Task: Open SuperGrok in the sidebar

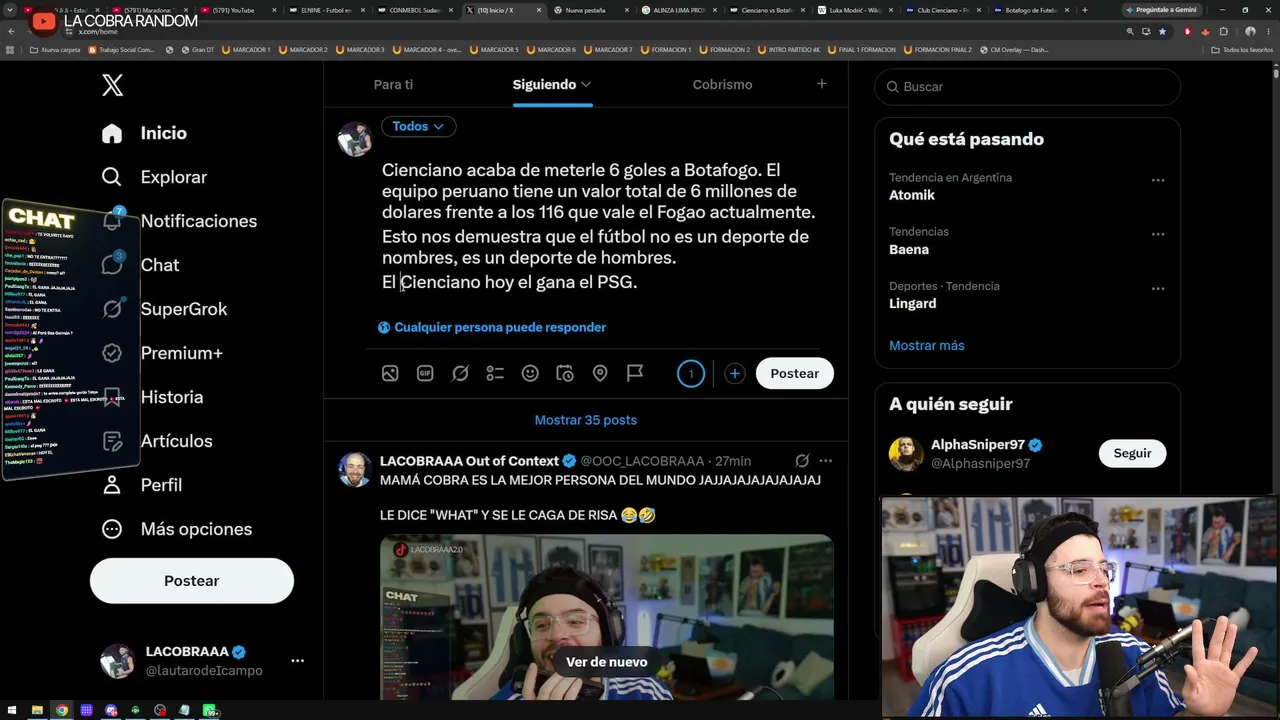Action: coord(164,309)
